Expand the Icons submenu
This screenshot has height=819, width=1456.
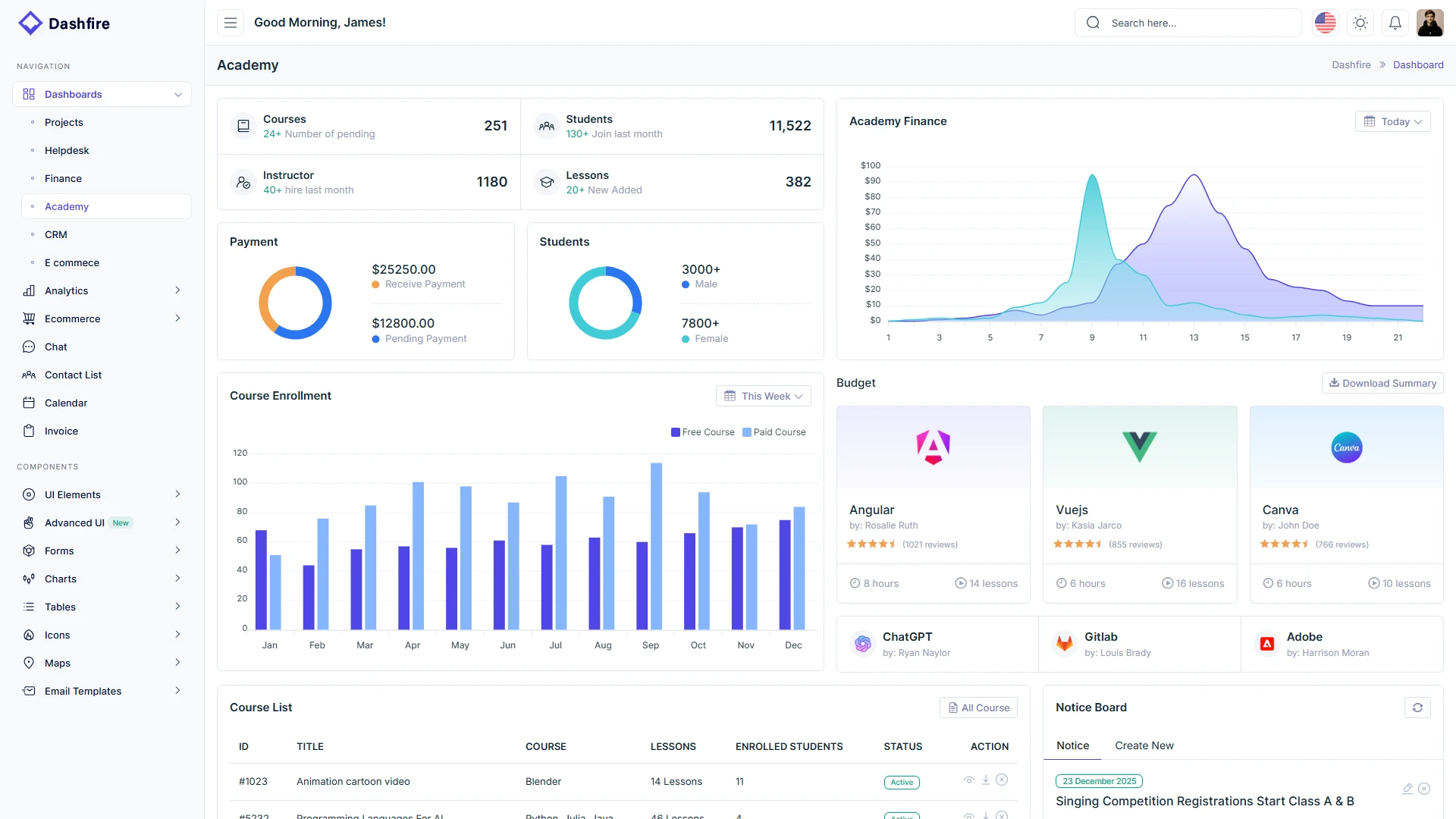coord(102,635)
